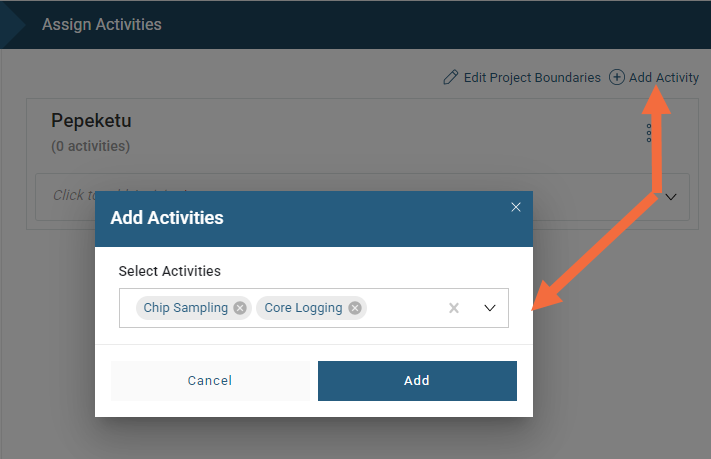The height and width of the screenshot is (459, 711).
Task: Remove the Core Logging tag
Action: [x=355, y=308]
